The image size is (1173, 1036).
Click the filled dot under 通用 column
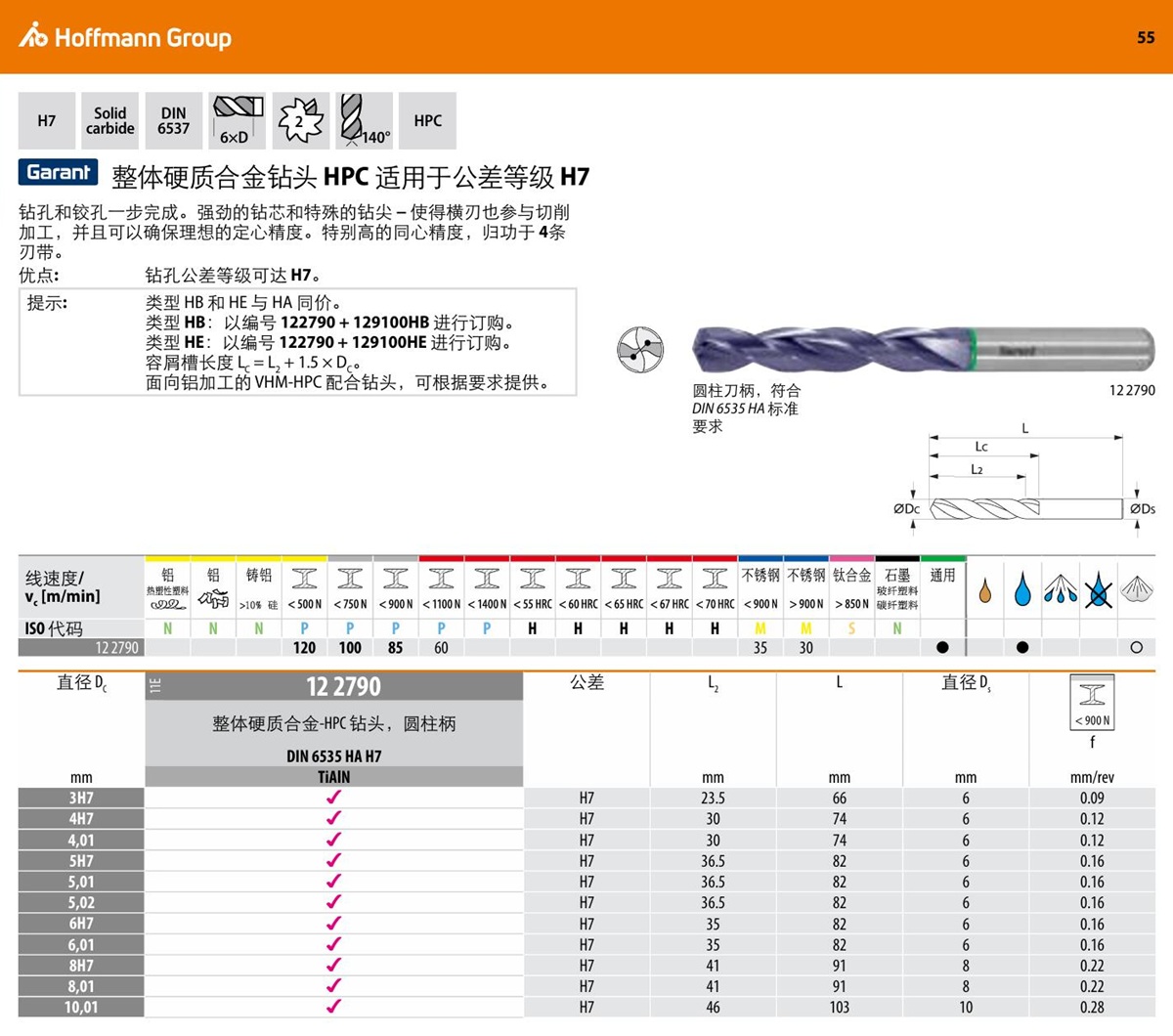pyautogui.click(x=942, y=647)
